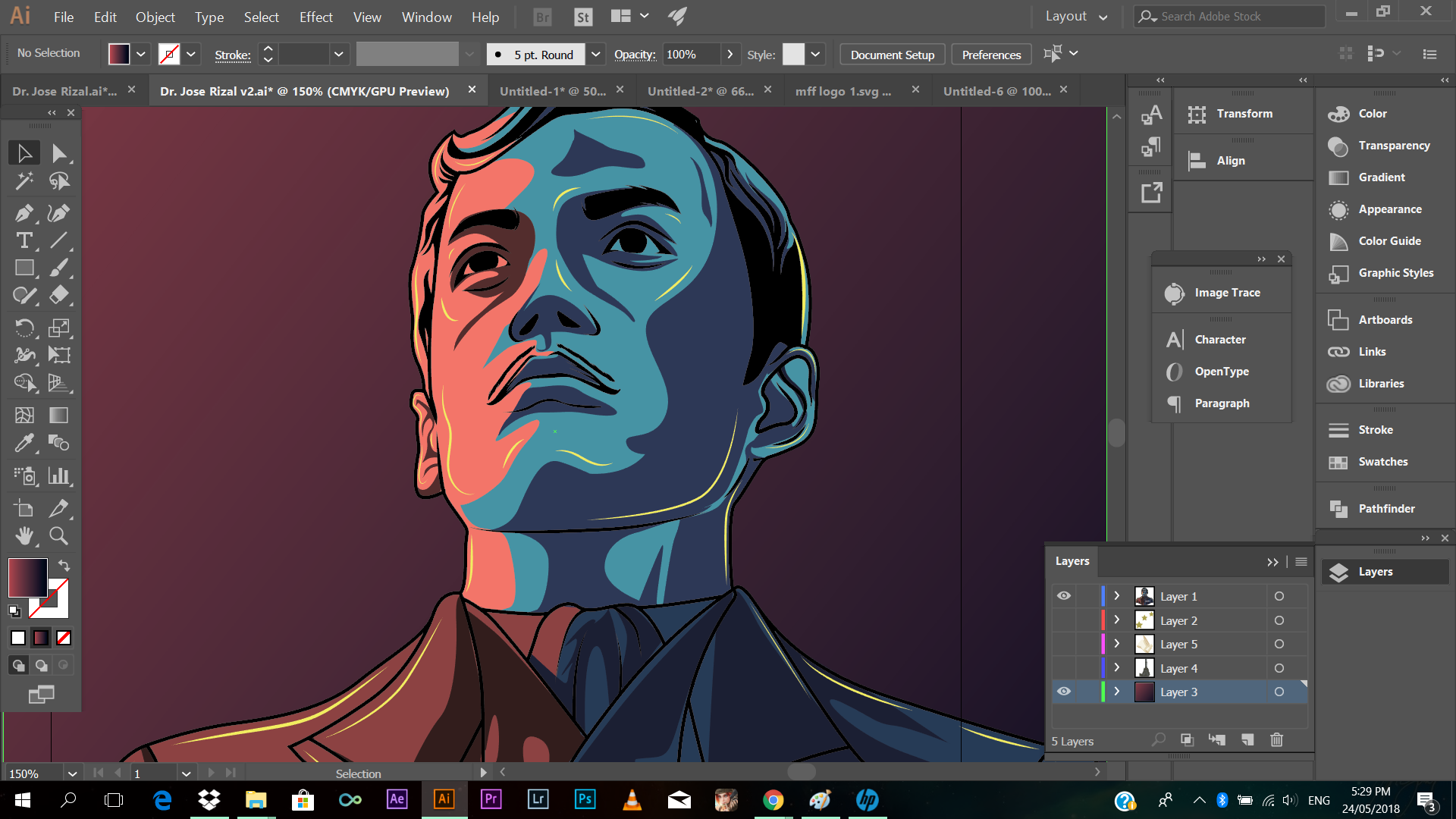
Task: Delete selection with Layers trash icon
Action: 1276,740
